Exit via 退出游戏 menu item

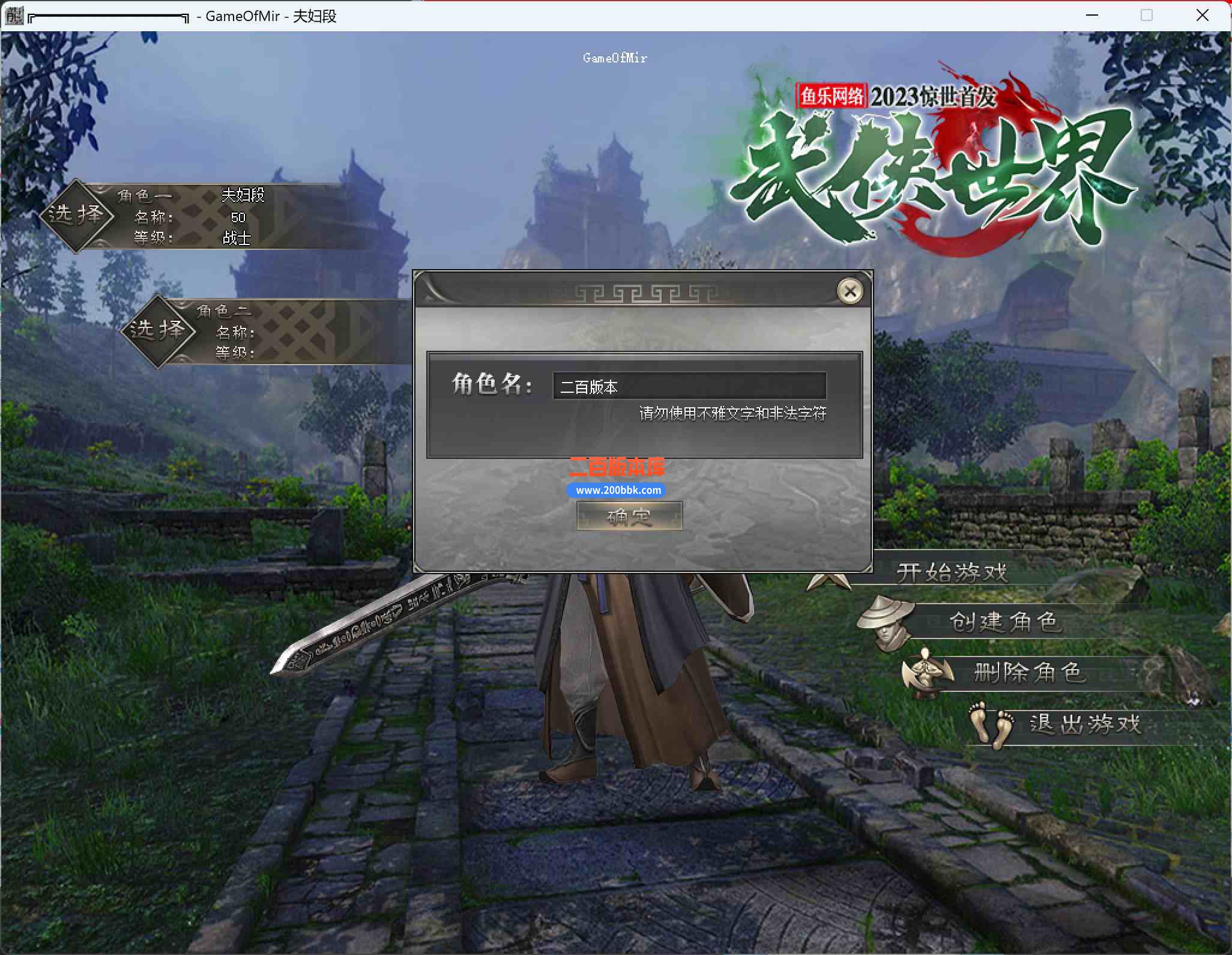point(1085,724)
